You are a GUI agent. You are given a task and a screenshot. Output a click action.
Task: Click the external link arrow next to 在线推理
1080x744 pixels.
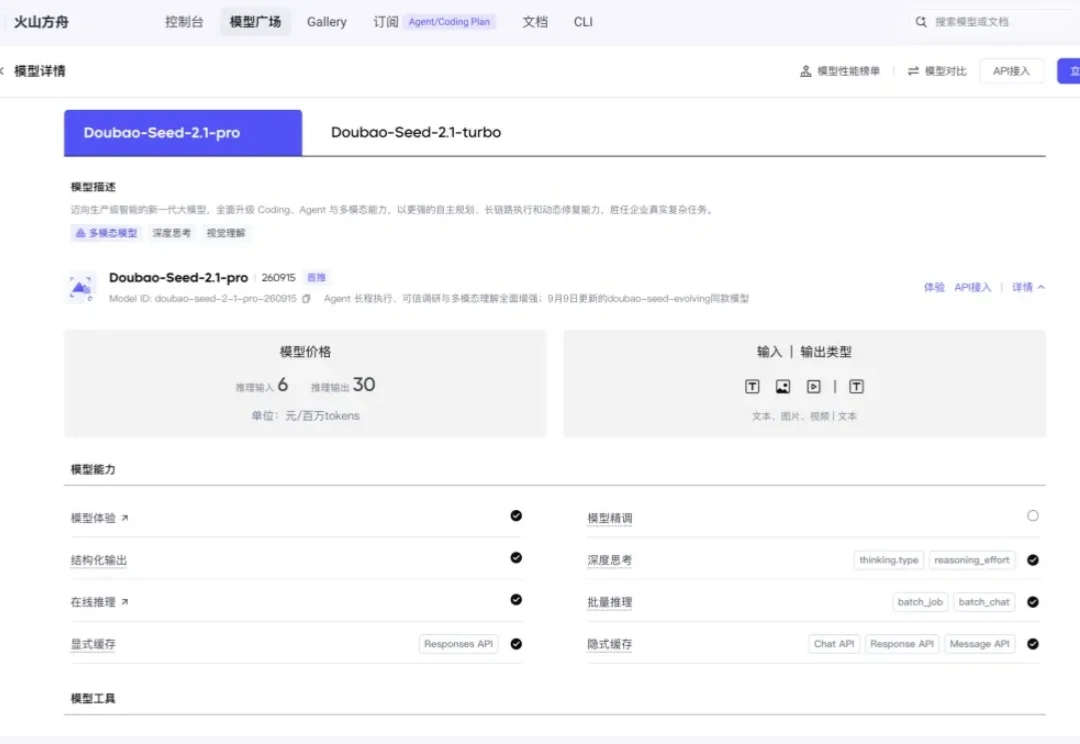(125, 602)
